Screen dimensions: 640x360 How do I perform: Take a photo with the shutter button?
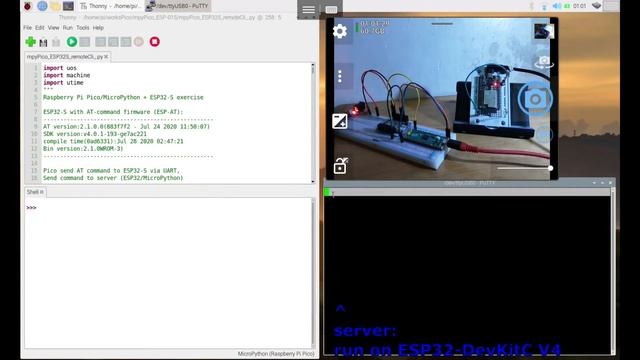click(535, 99)
